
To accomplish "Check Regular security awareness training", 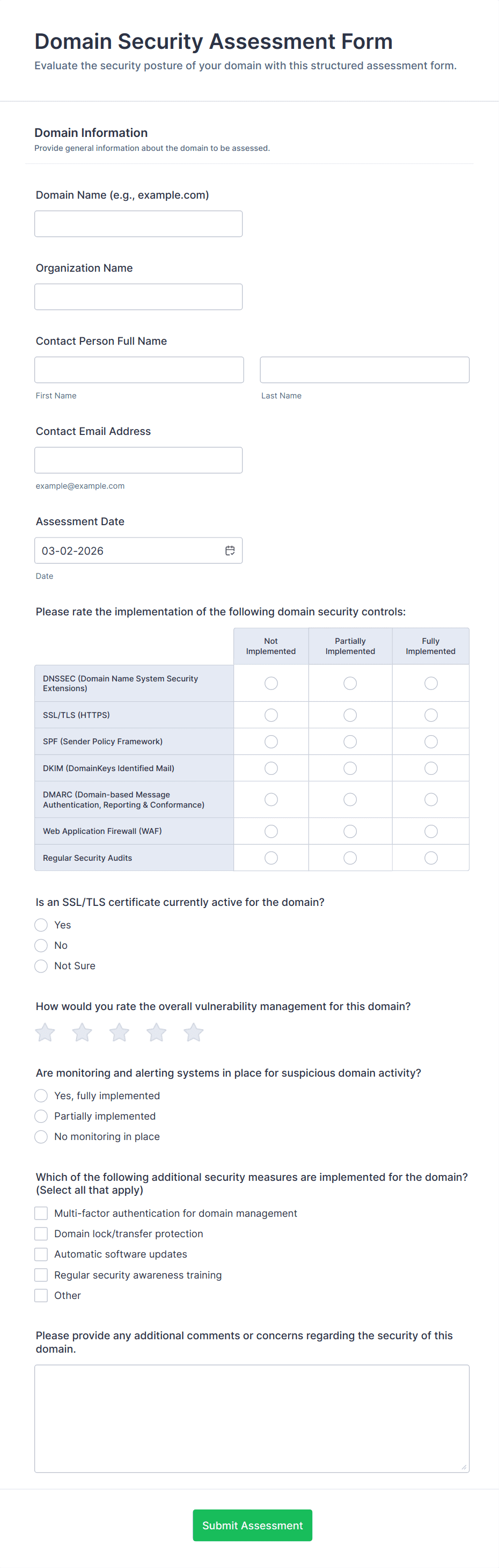I will [x=41, y=1275].
